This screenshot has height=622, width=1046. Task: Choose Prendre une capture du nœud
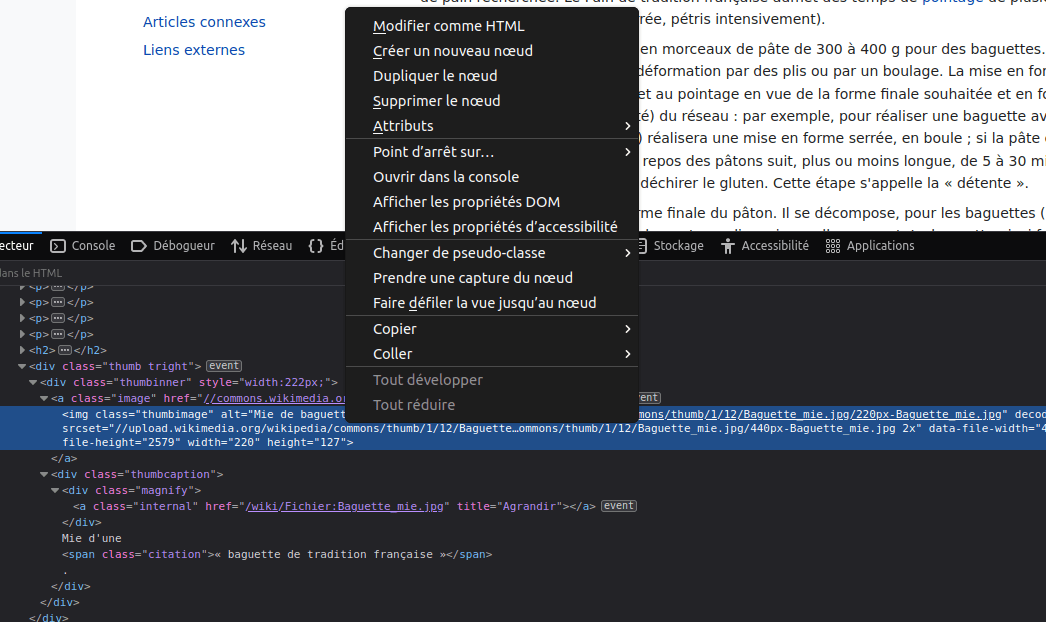tap(492, 278)
